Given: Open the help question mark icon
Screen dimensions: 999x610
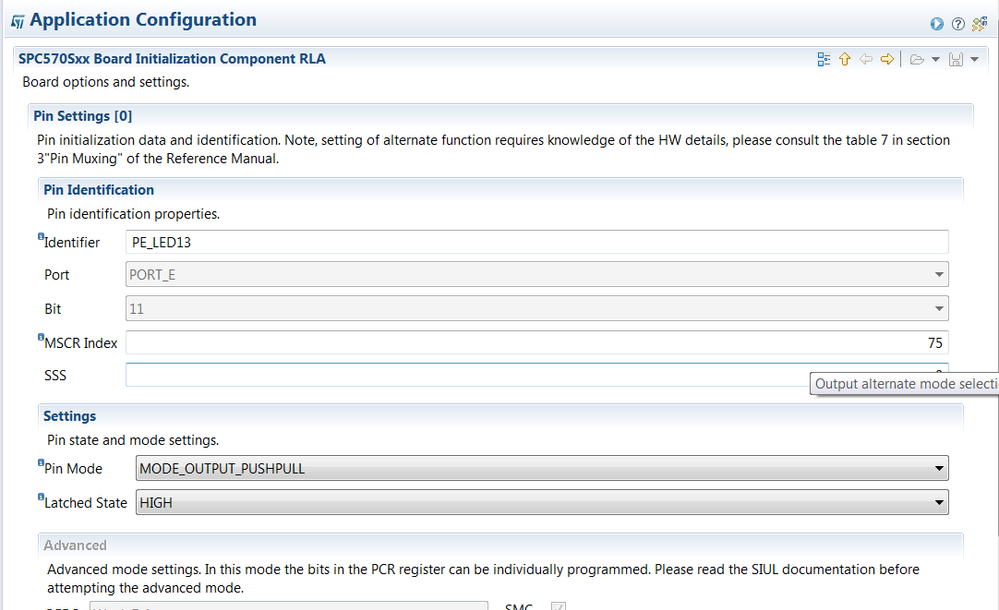Looking at the screenshot, I should click(958, 23).
